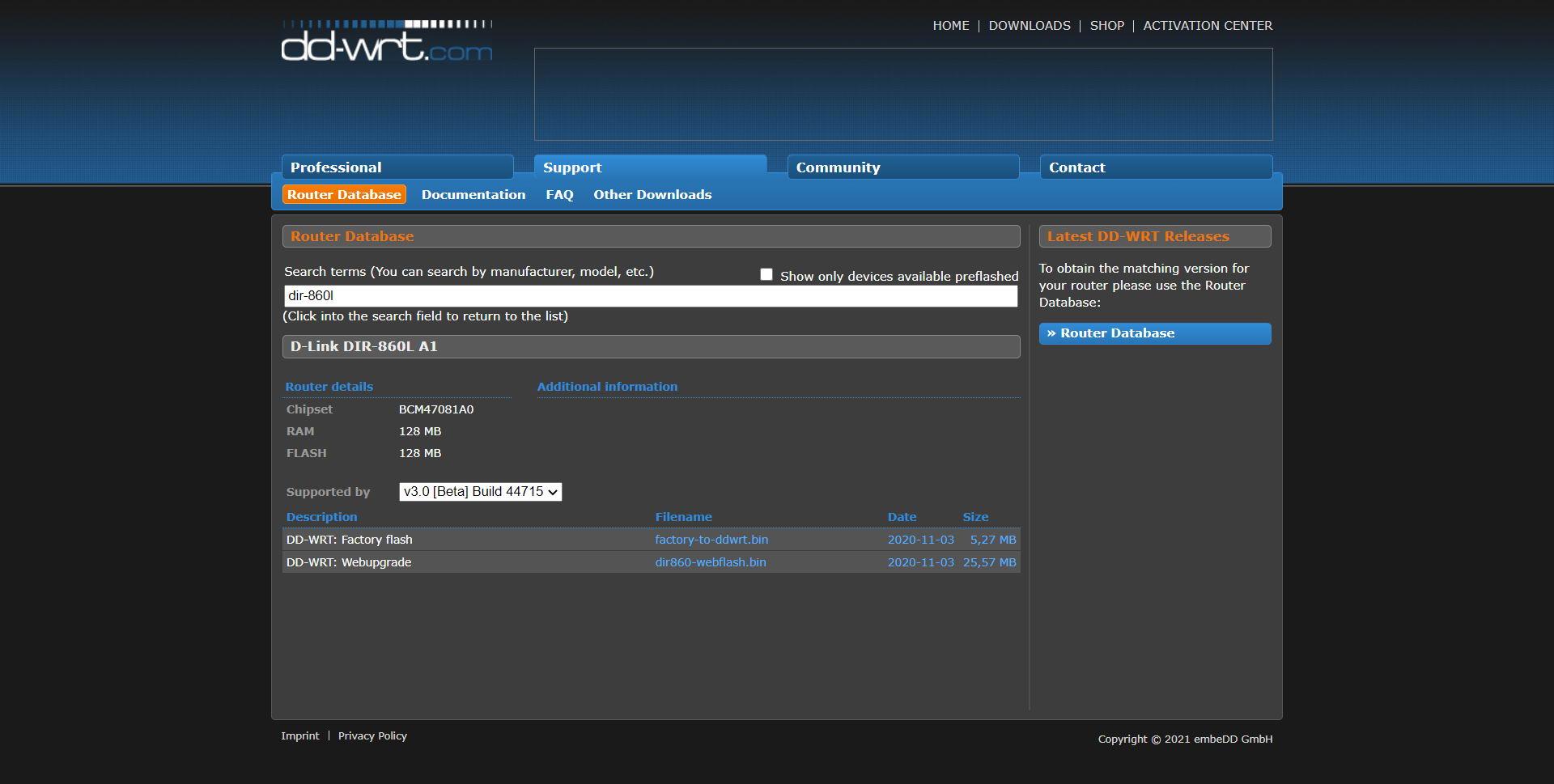1554x784 pixels.
Task: Download dir860-webflash.bin file
Action: click(x=711, y=562)
